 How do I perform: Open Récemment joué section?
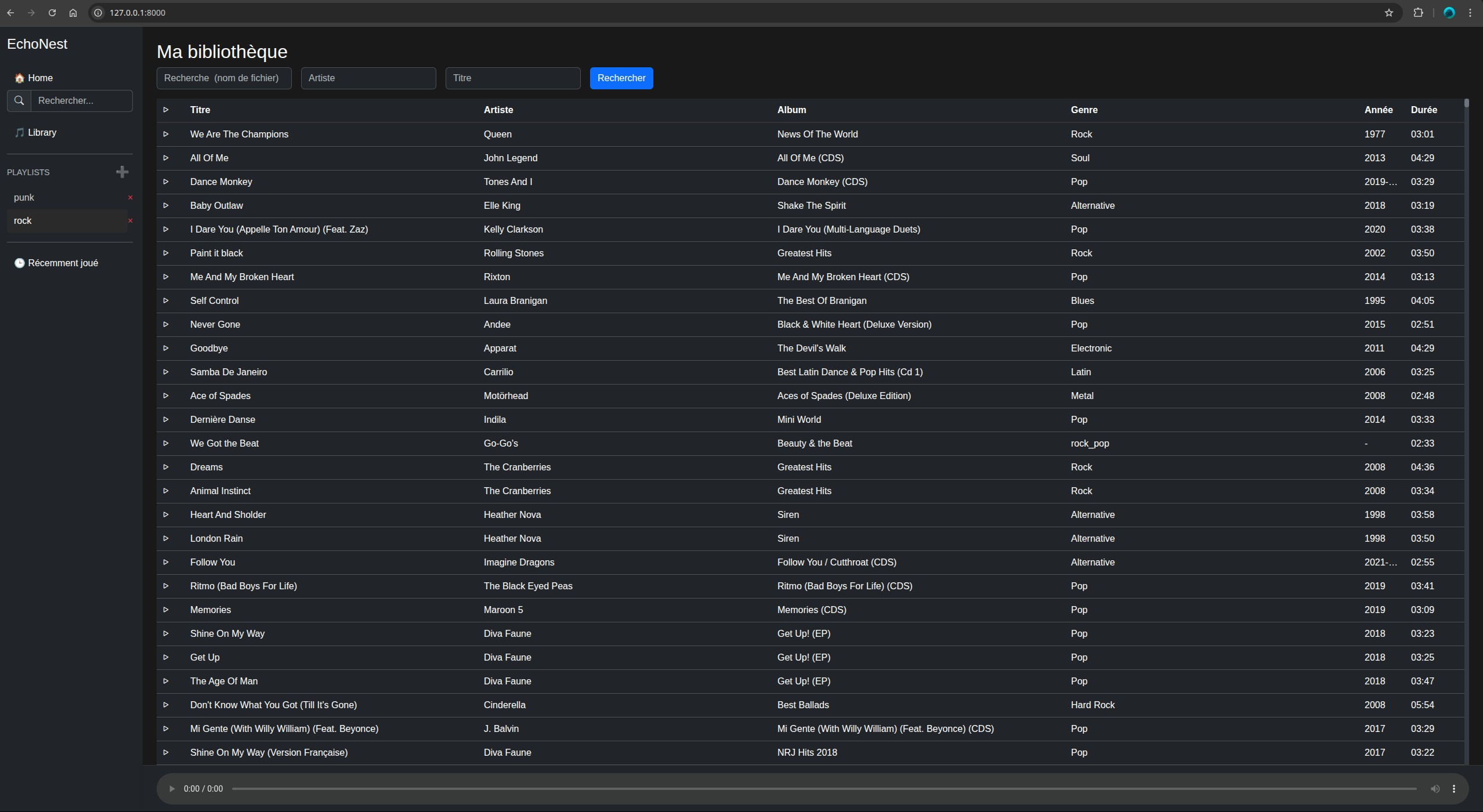[x=56, y=263]
